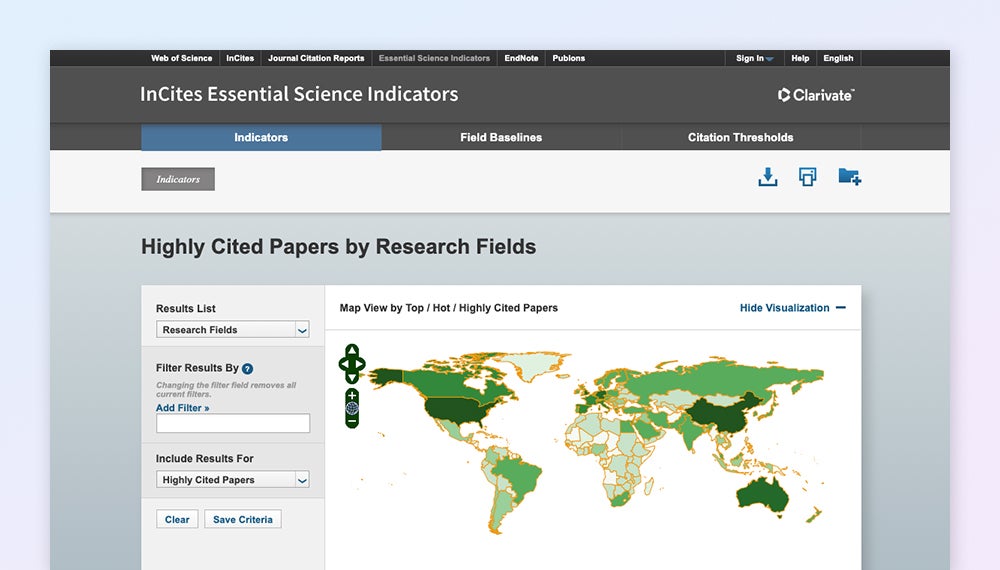Open EndNote from the top bar
The image size is (1000, 570).
pos(521,58)
